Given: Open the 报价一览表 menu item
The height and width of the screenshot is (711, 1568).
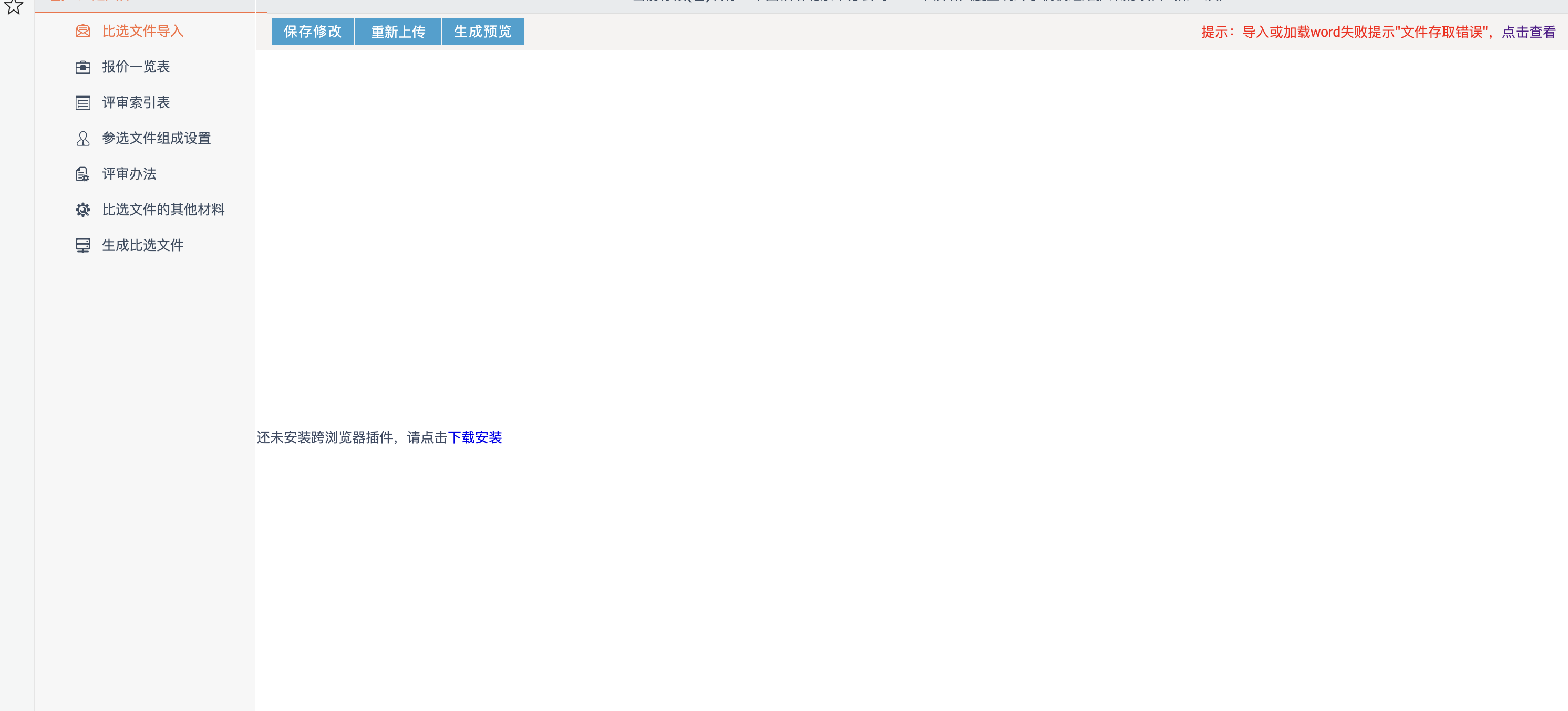Looking at the screenshot, I should tap(136, 67).
